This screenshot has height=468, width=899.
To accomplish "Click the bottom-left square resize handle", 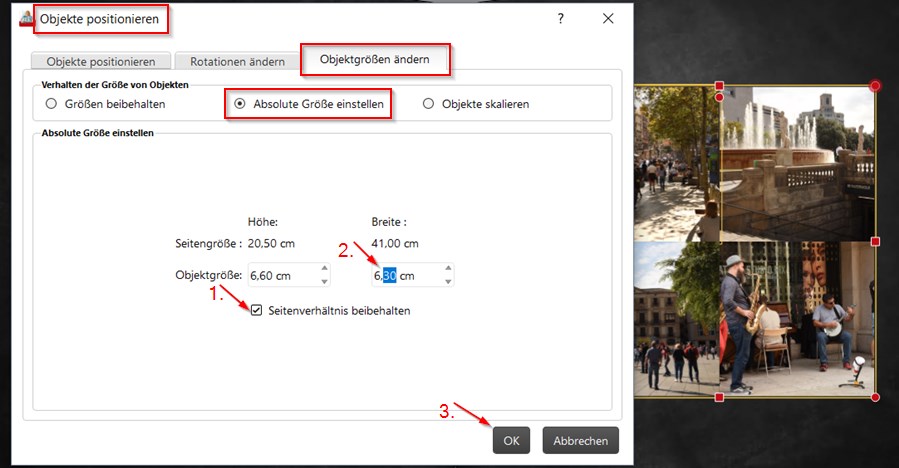I will coord(719,398).
